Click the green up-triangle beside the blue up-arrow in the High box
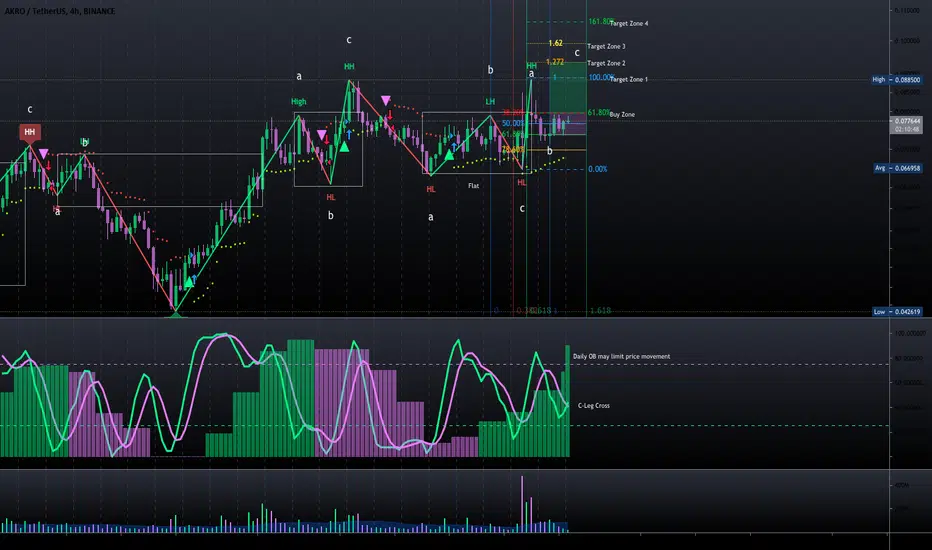Viewport: 932px width, 550px height. pos(344,146)
